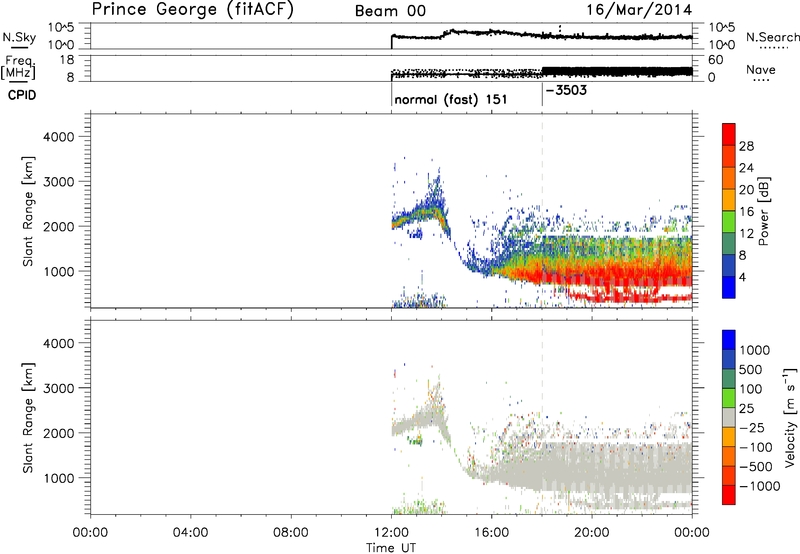Image resolution: width=800 pixels, height=554 pixels.
Task: Click the '28' label on power colorbar
Action: (746, 146)
